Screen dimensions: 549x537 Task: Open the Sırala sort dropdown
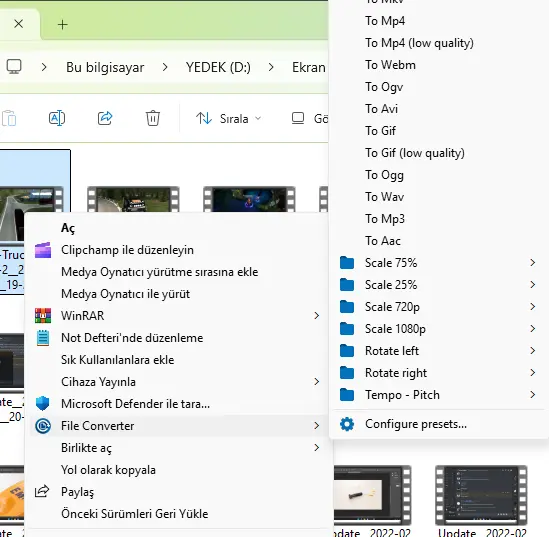coord(228,119)
